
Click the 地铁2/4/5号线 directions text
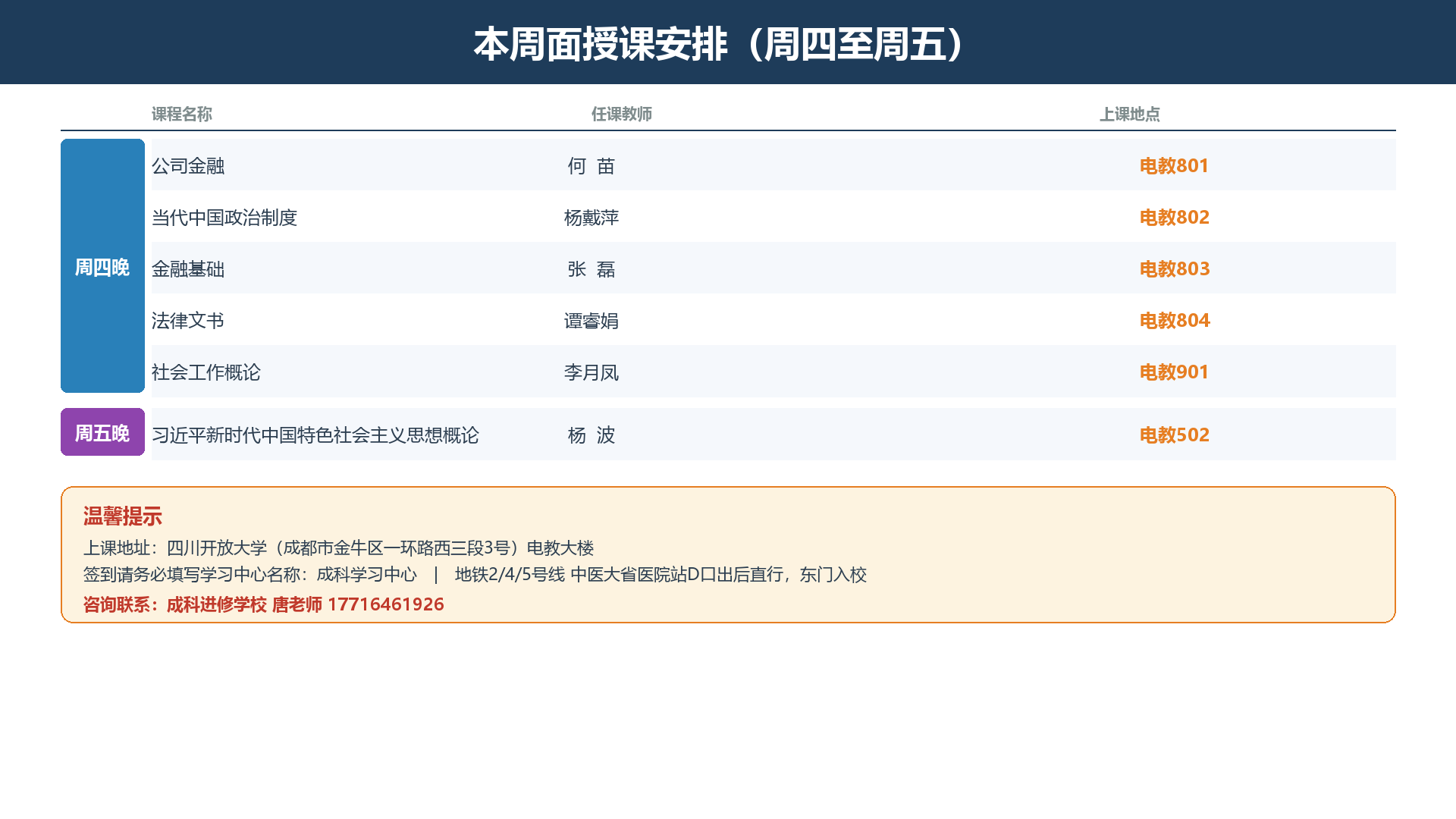[661, 574]
